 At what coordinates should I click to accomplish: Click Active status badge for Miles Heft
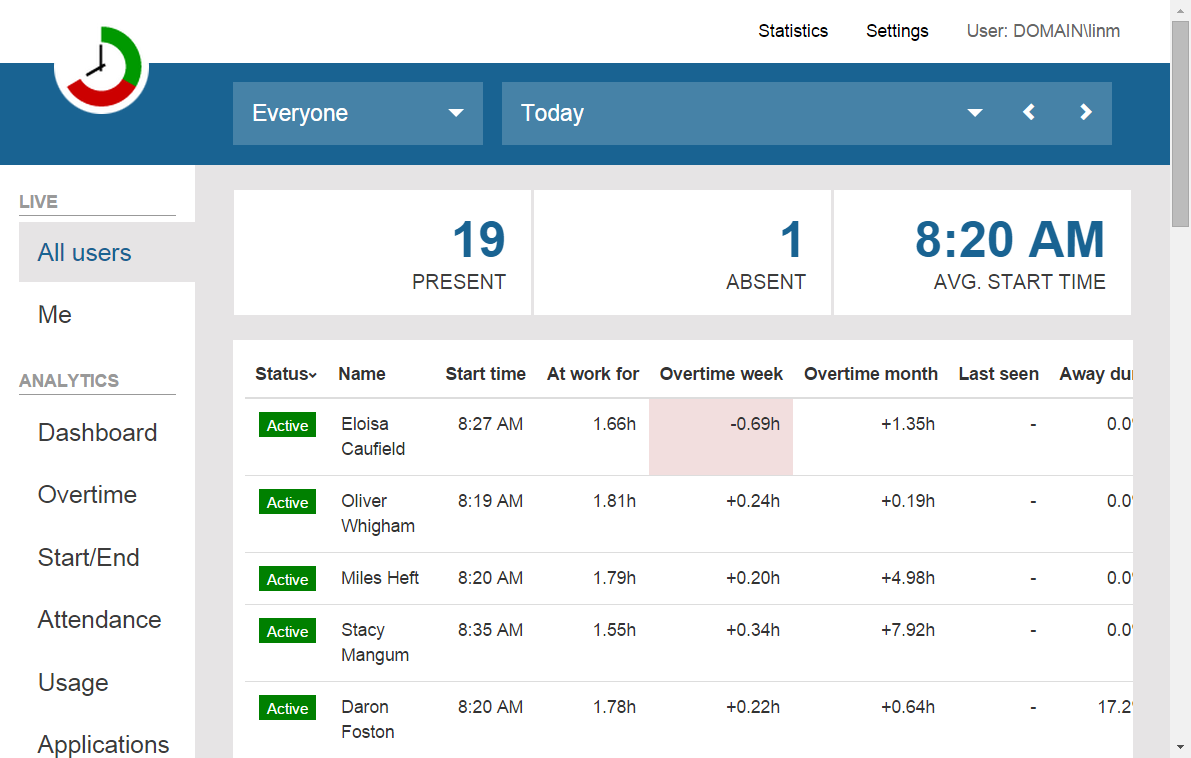[x=287, y=579]
